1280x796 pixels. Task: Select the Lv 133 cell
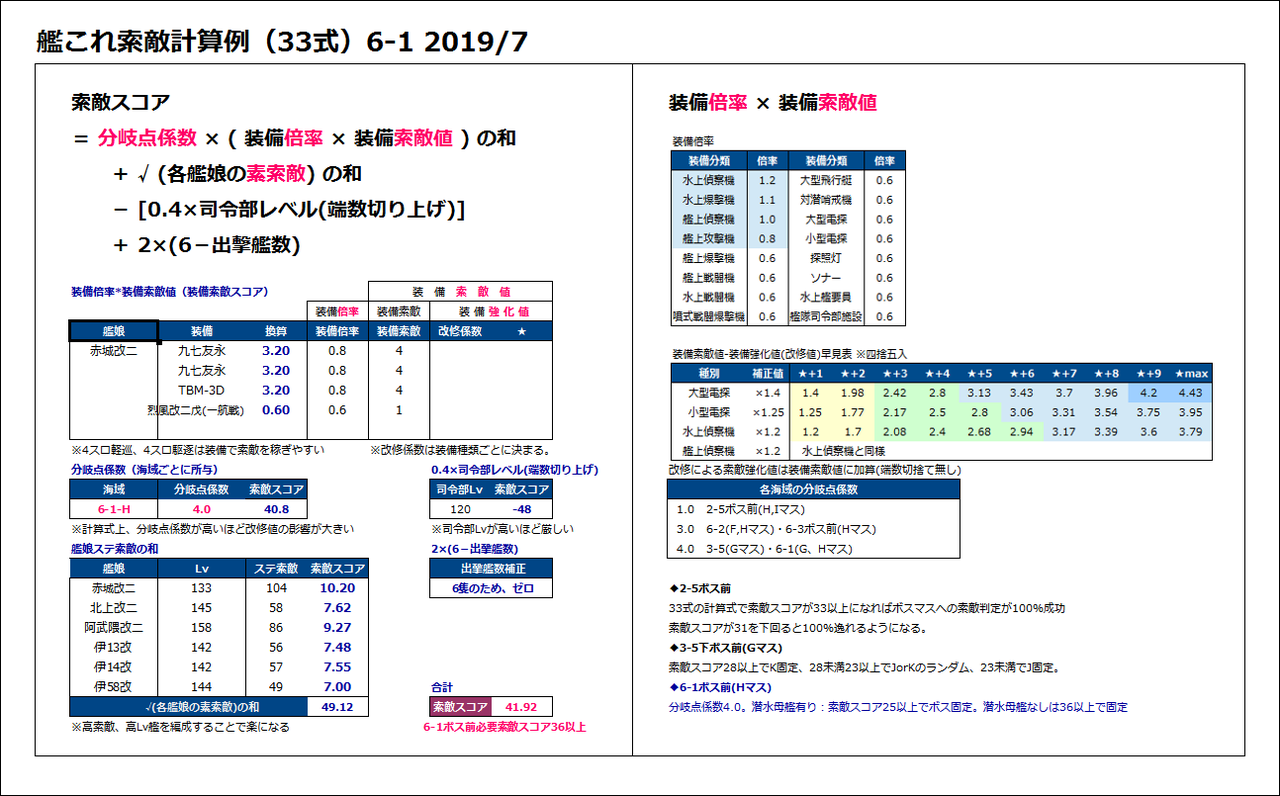click(x=201, y=588)
